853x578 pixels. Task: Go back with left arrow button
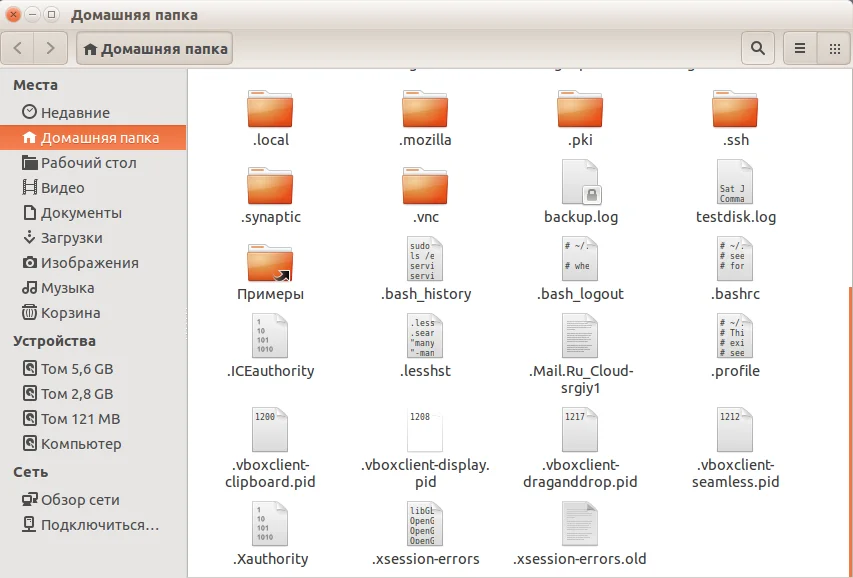[20, 48]
